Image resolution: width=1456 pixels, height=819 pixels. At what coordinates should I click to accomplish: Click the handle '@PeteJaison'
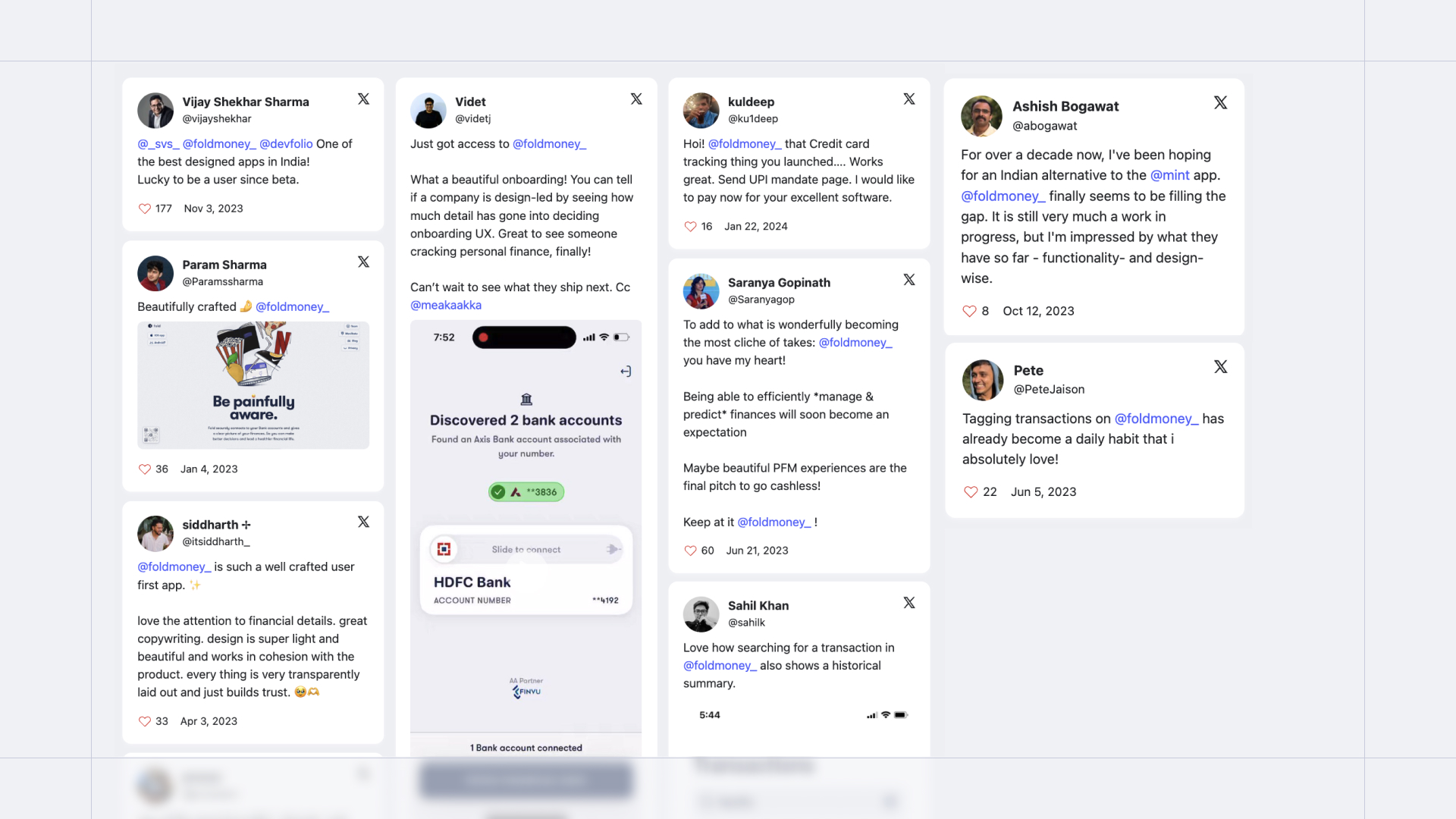(x=1050, y=390)
